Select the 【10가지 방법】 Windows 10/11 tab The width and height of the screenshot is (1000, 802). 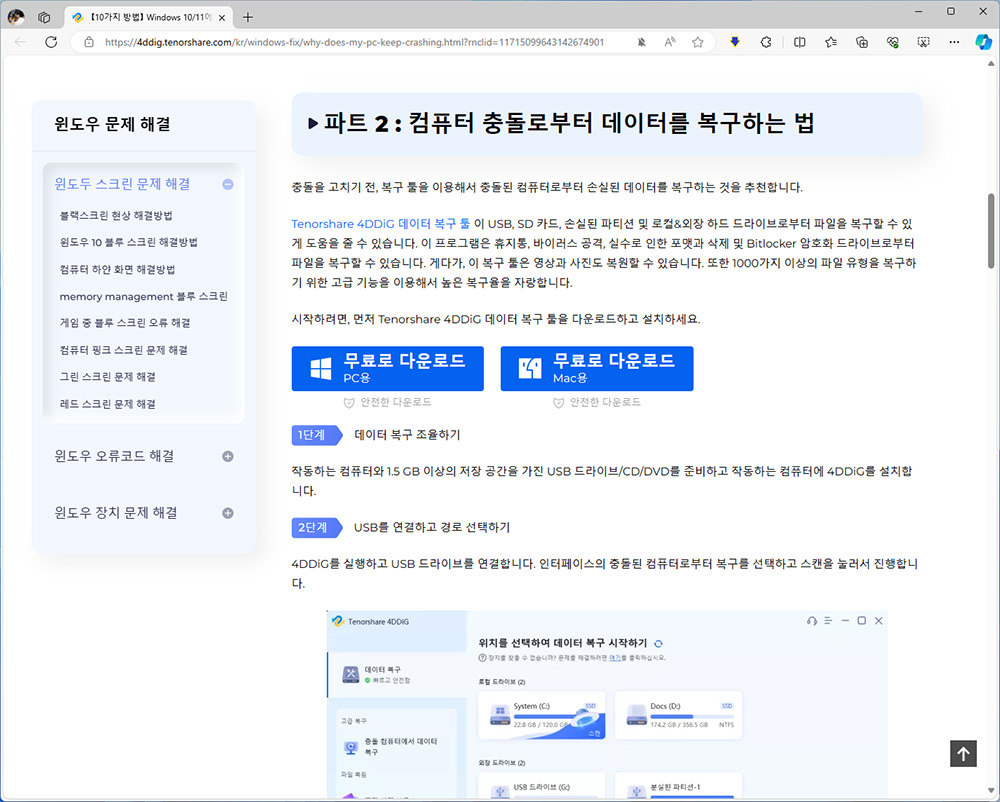click(148, 17)
